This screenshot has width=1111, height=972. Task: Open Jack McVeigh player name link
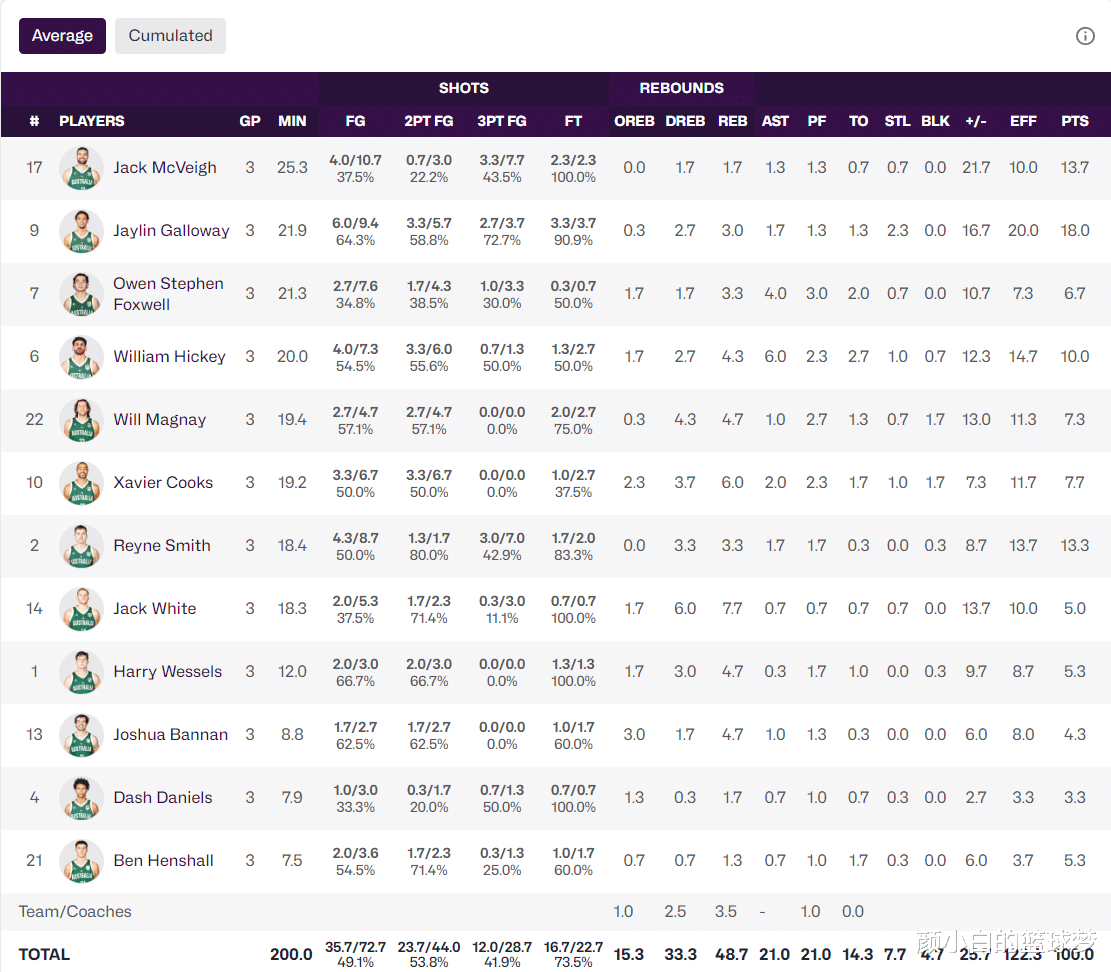pyautogui.click(x=165, y=168)
